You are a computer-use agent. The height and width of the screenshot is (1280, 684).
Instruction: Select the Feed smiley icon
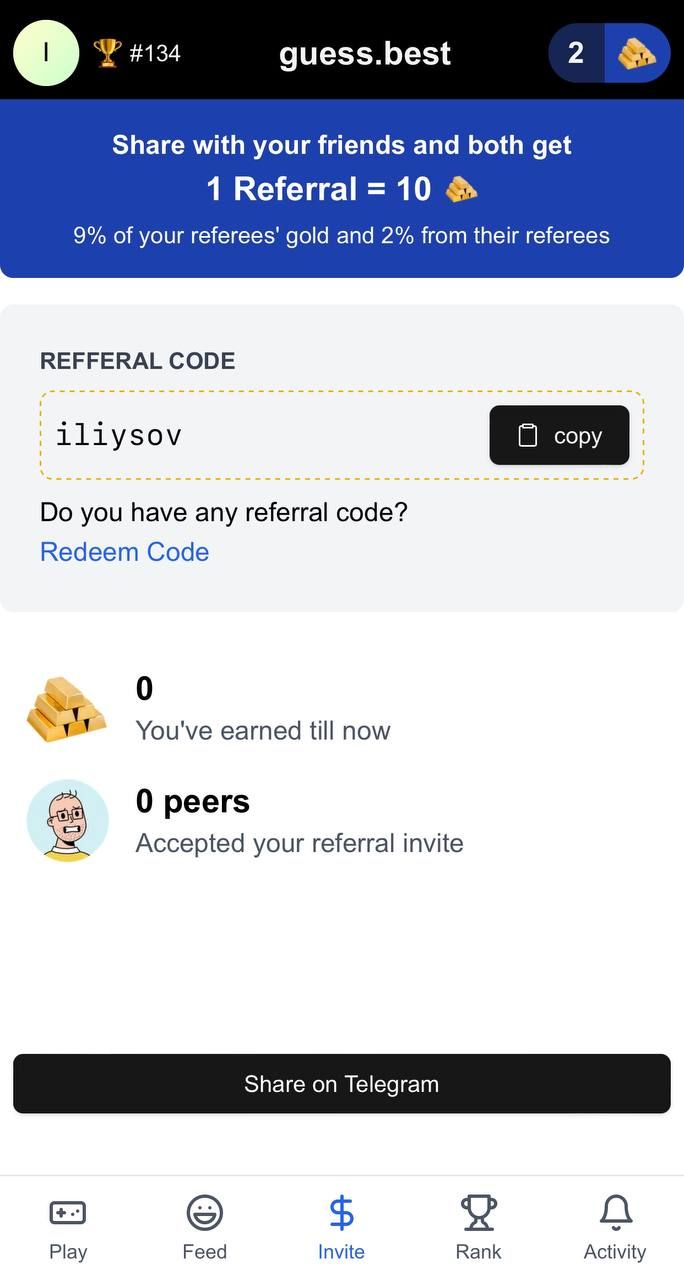(x=204, y=1213)
